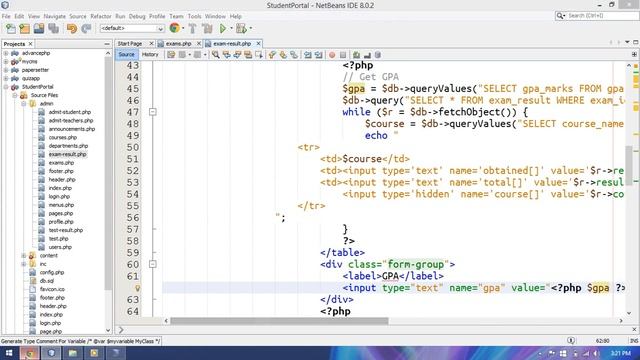
Task: Click the Windows Start button on taskbar
Action: pos(9,353)
